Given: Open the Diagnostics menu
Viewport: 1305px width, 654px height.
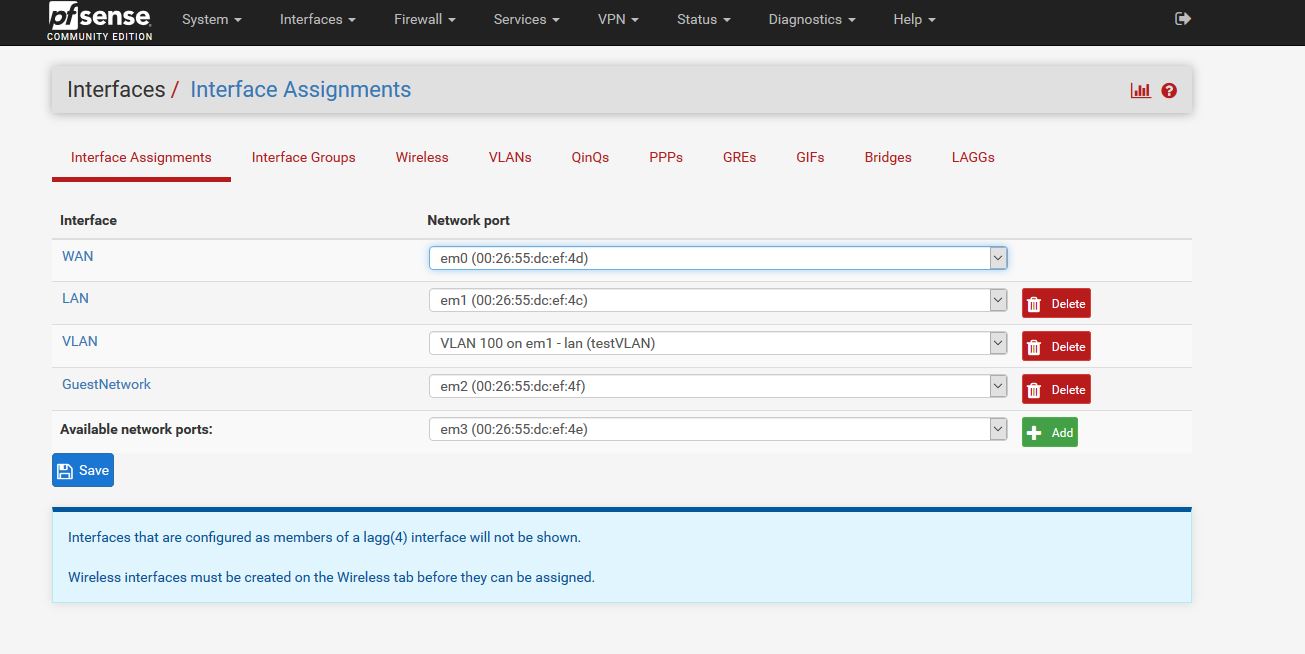Looking at the screenshot, I should pos(811,20).
